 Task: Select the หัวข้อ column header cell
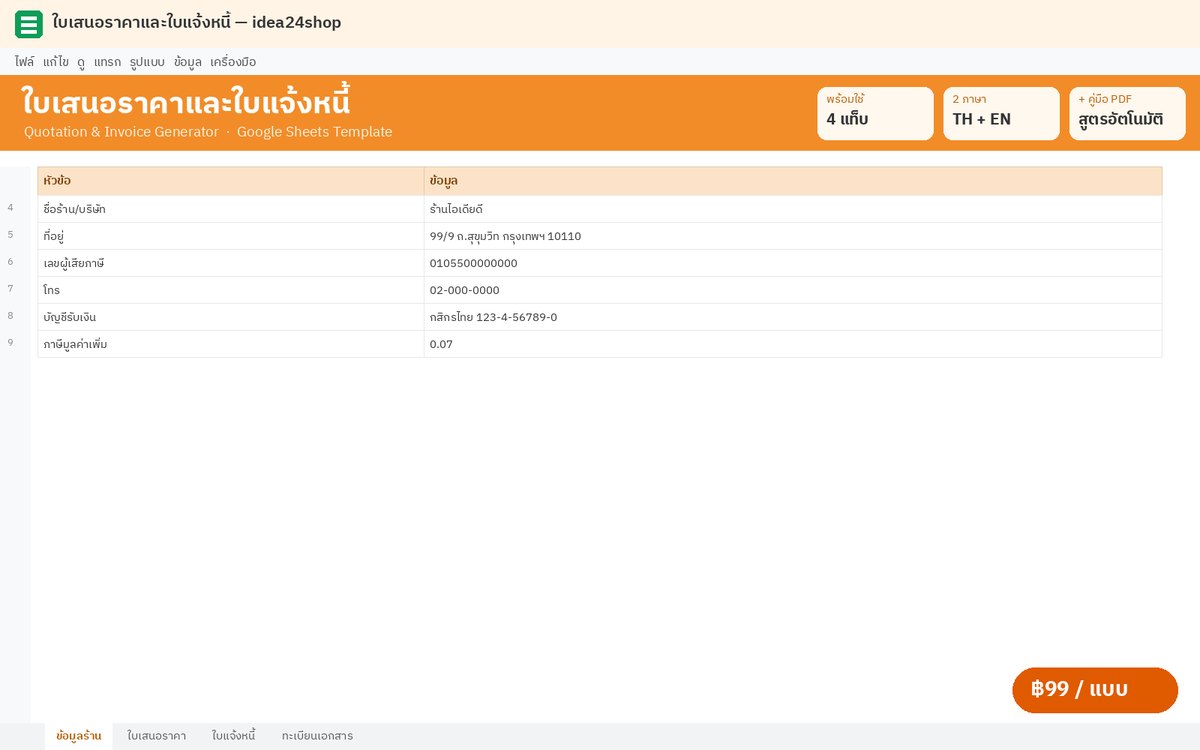click(231, 181)
